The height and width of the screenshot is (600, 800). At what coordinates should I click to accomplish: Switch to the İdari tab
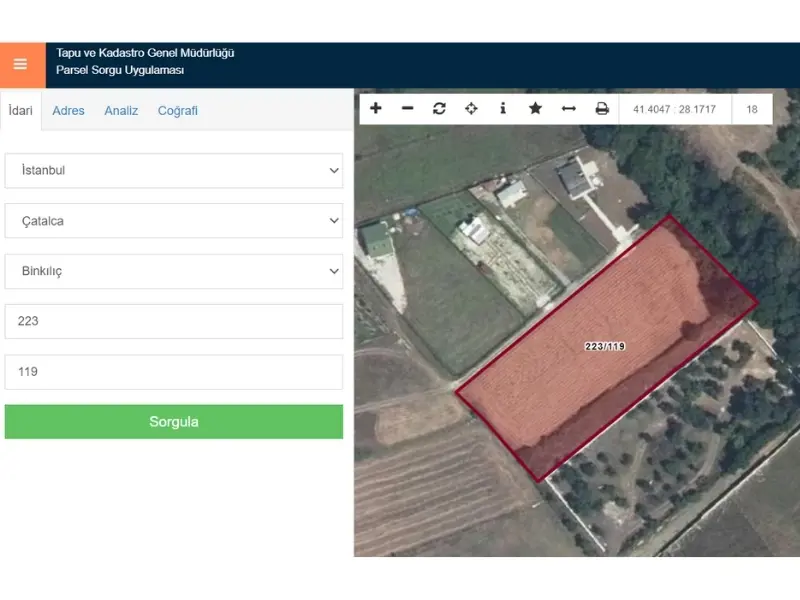point(21,111)
